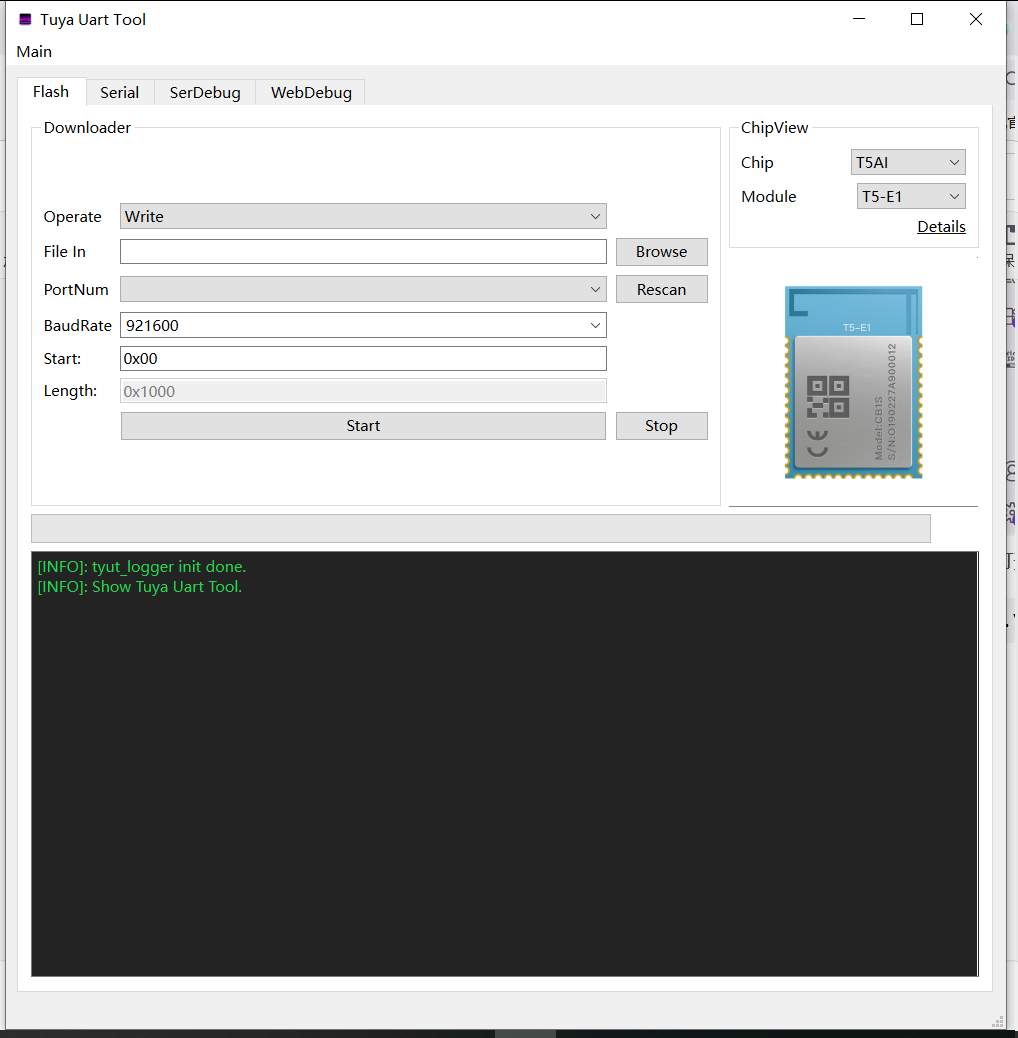
Task: Stop the flash operation
Action: click(661, 426)
